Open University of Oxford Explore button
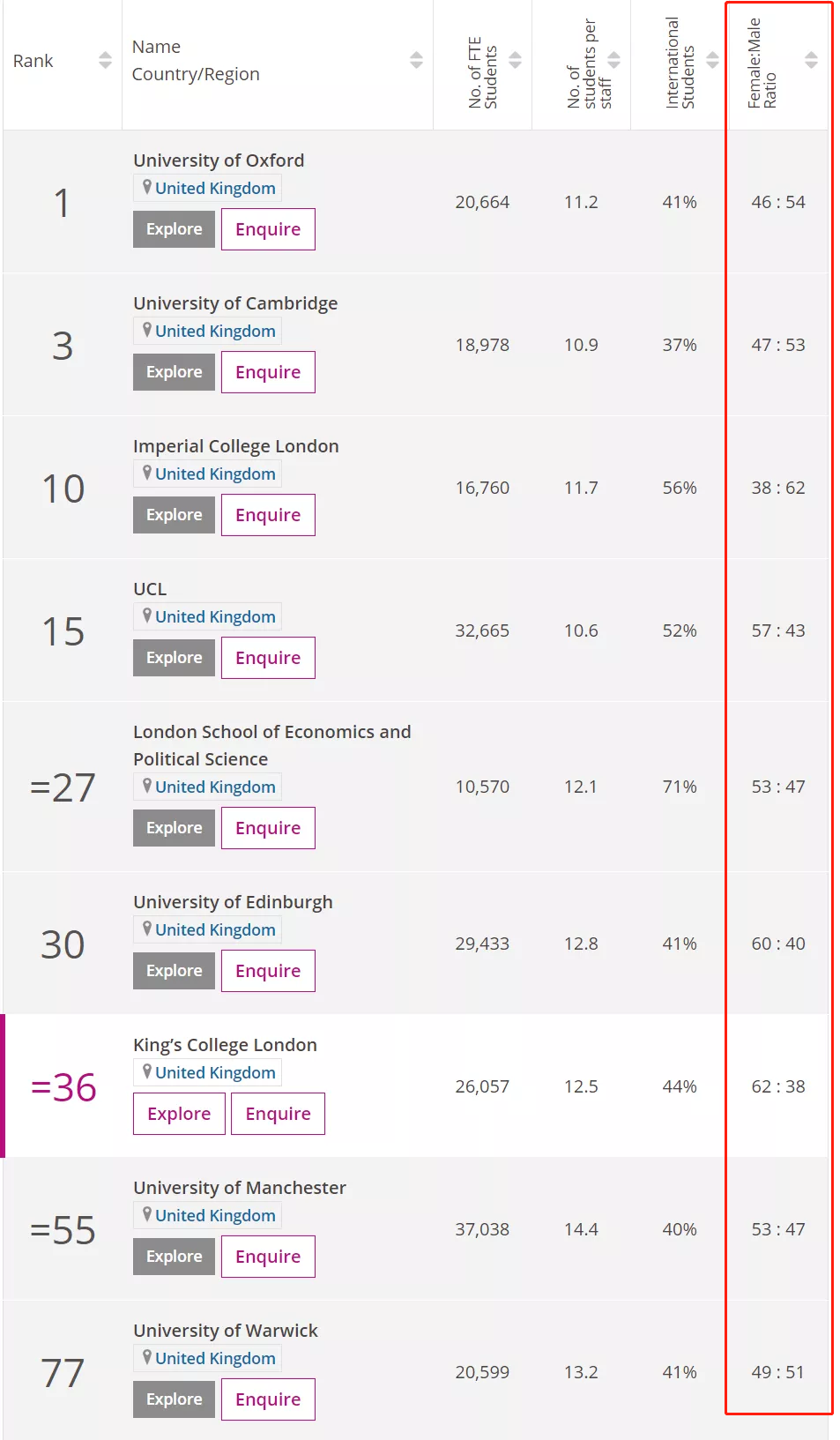840x1440 pixels. [x=174, y=229]
